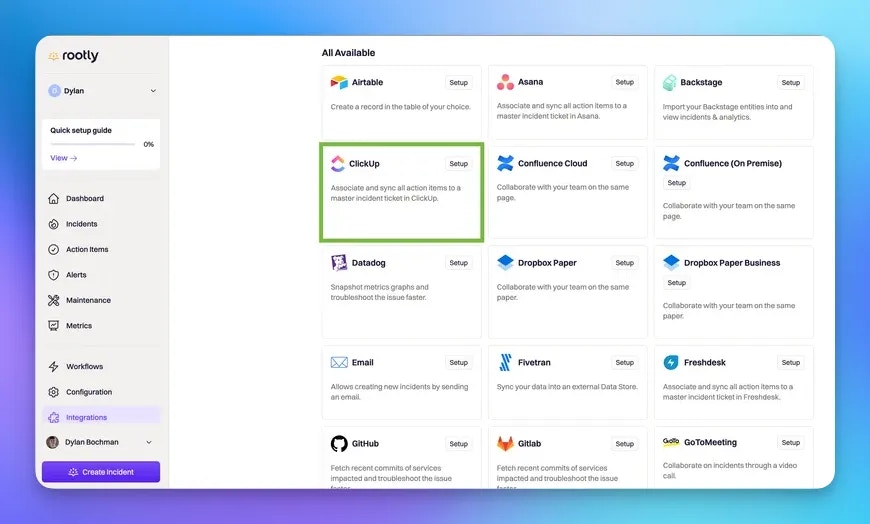Viewport: 870px width, 524px height.
Task: Click the Integrations puzzle icon
Action: (x=53, y=417)
